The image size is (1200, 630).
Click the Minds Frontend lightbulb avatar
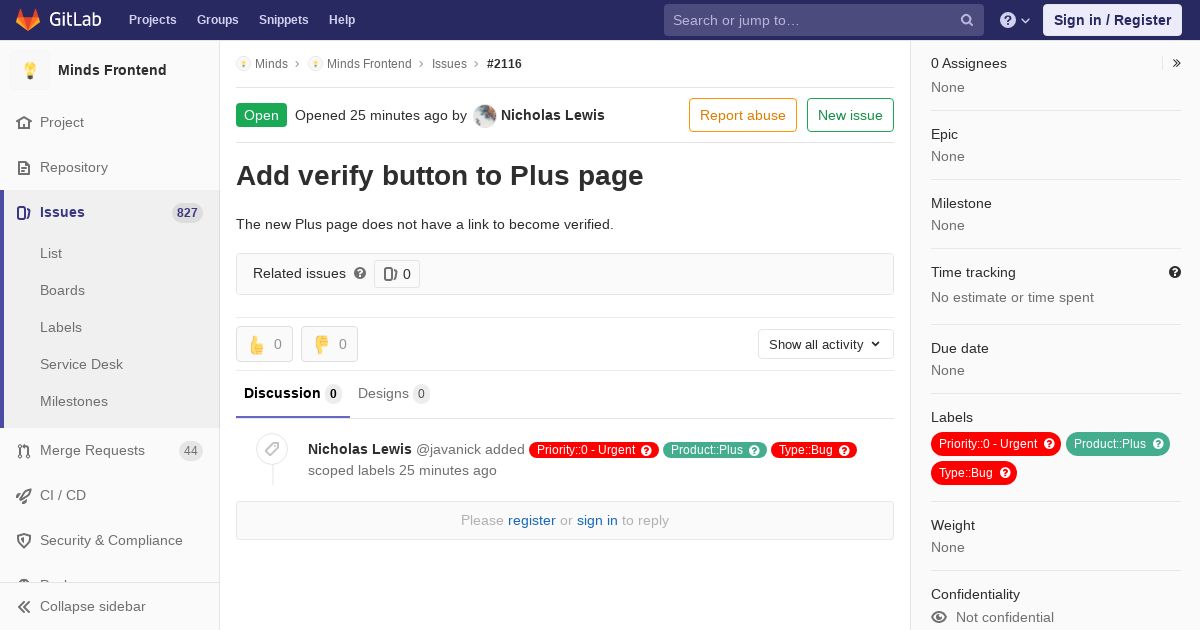[x=30, y=70]
